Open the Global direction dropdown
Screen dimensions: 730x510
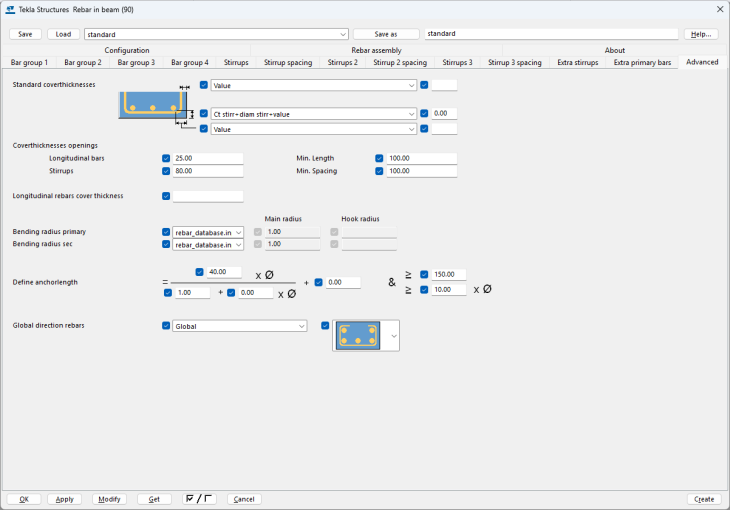239,326
